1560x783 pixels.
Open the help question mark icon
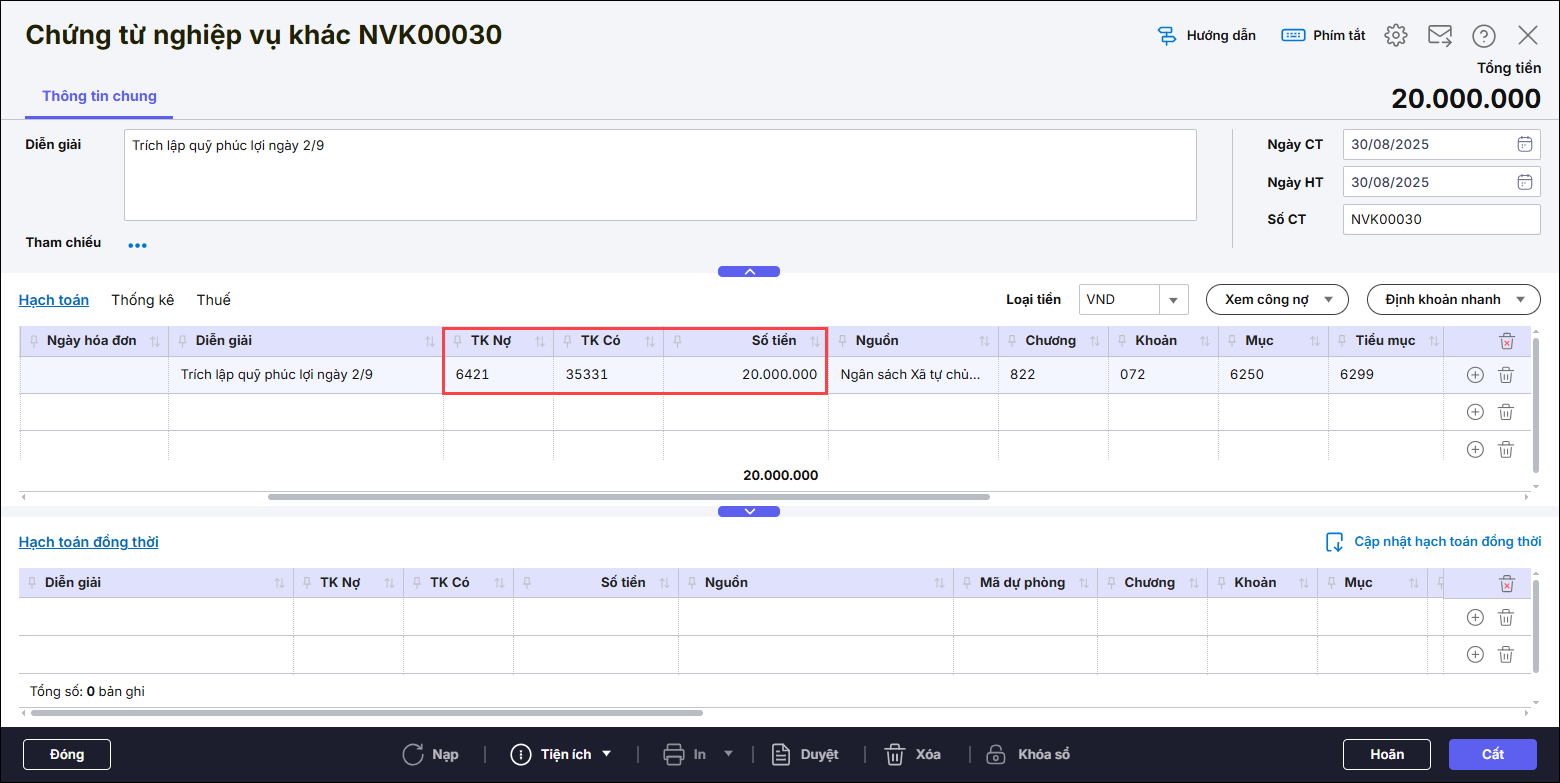[1483, 36]
